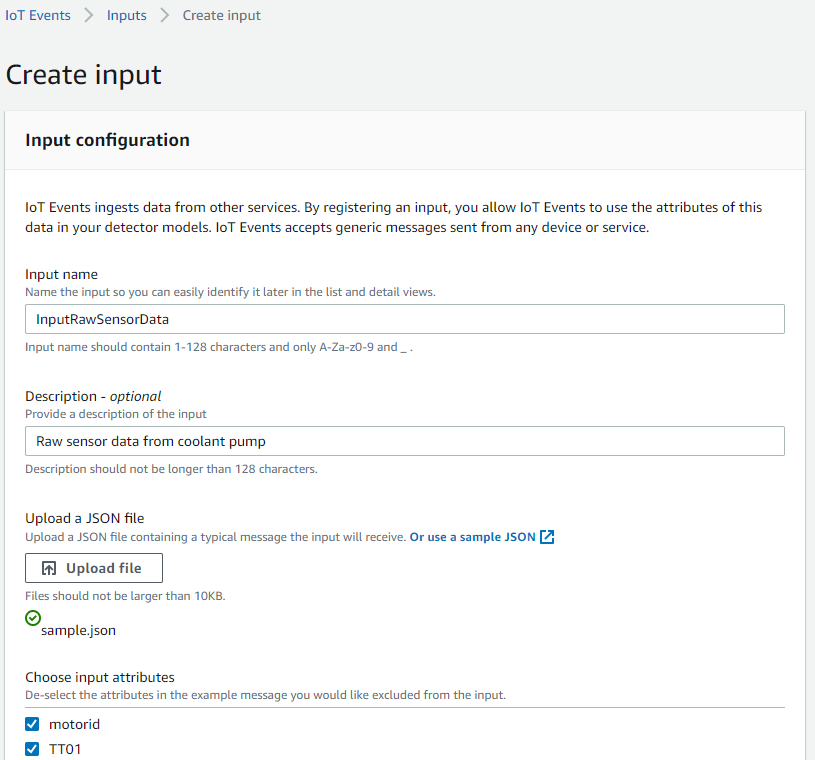Click the TT01 attribute label
Image resolution: width=815 pixels, height=760 pixels.
click(x=67, y=748)
